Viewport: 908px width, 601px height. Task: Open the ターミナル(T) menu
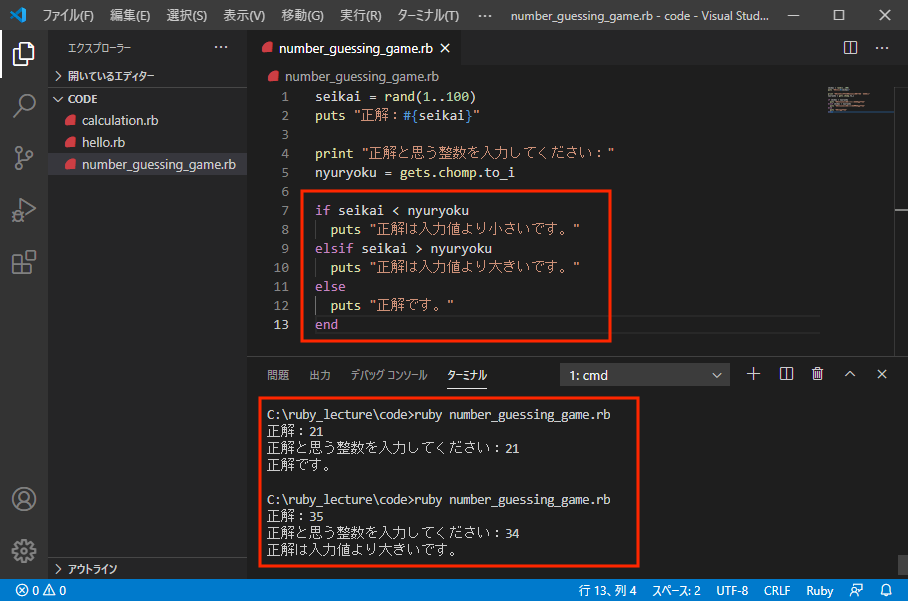tap(428, 16)
